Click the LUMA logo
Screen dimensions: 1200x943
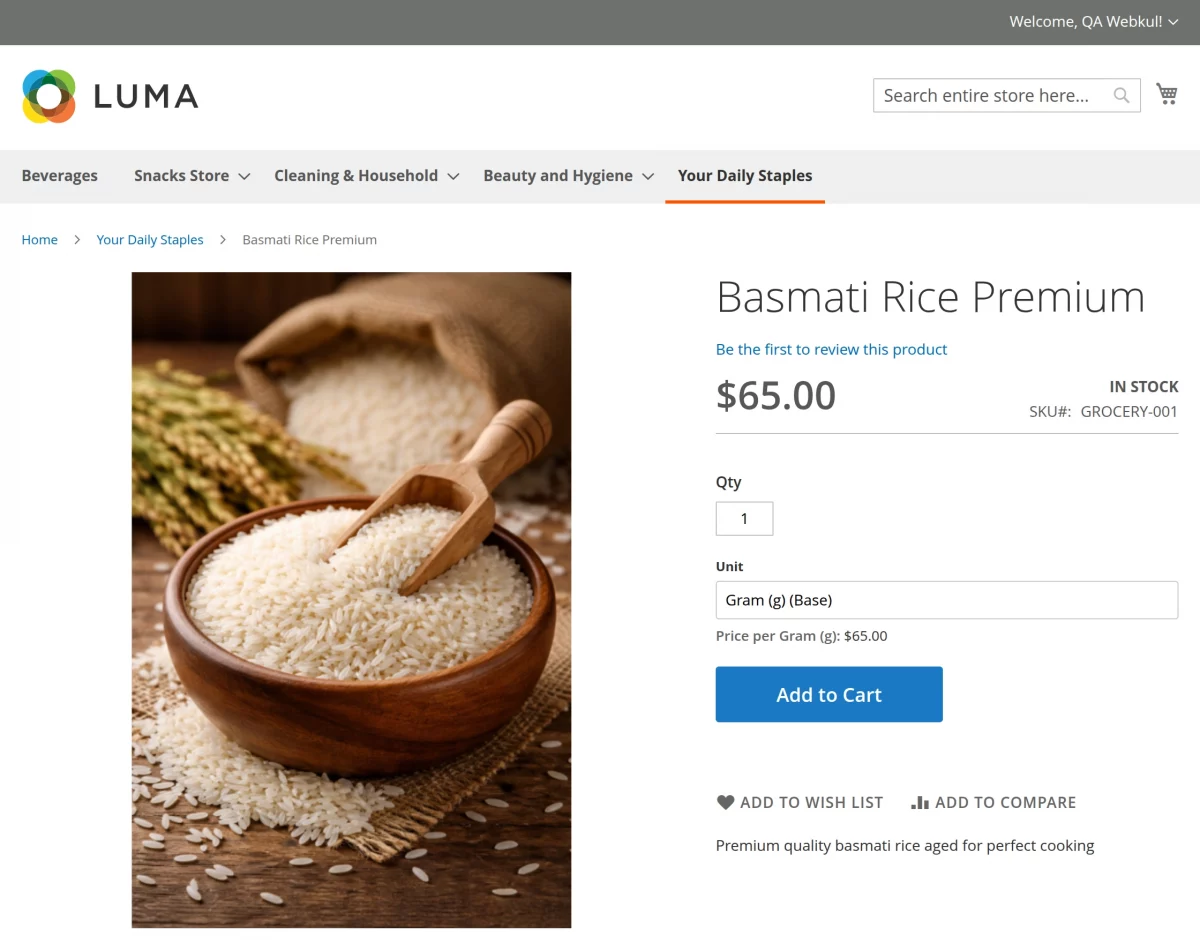pos(110,95)
